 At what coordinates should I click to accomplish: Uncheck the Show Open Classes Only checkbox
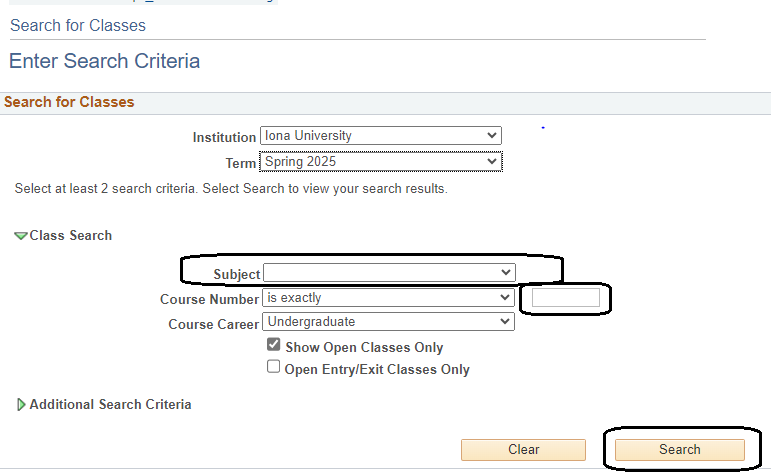274,345
